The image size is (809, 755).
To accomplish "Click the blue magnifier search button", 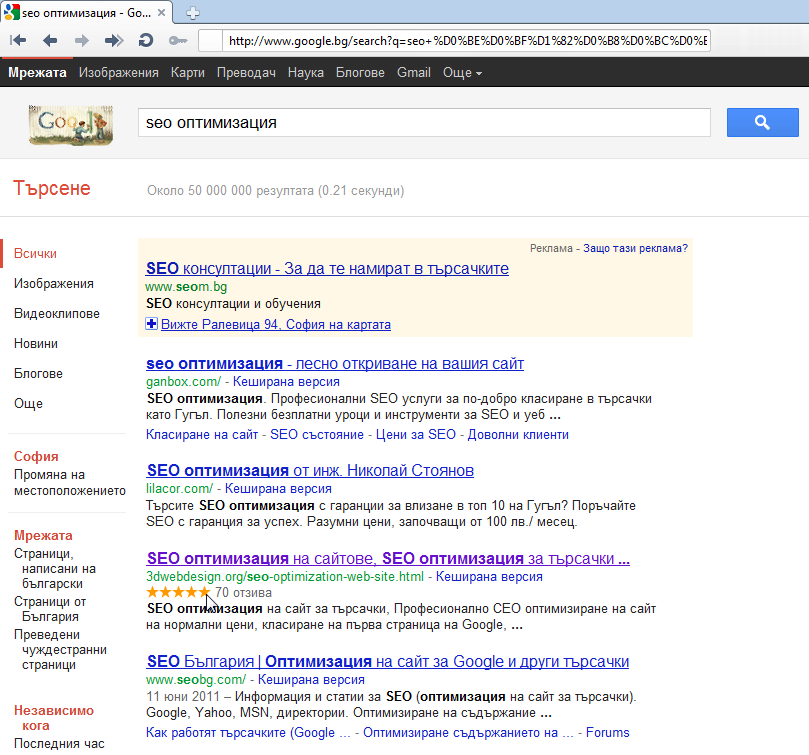I will pyautogui.click(x=762, y=122).
